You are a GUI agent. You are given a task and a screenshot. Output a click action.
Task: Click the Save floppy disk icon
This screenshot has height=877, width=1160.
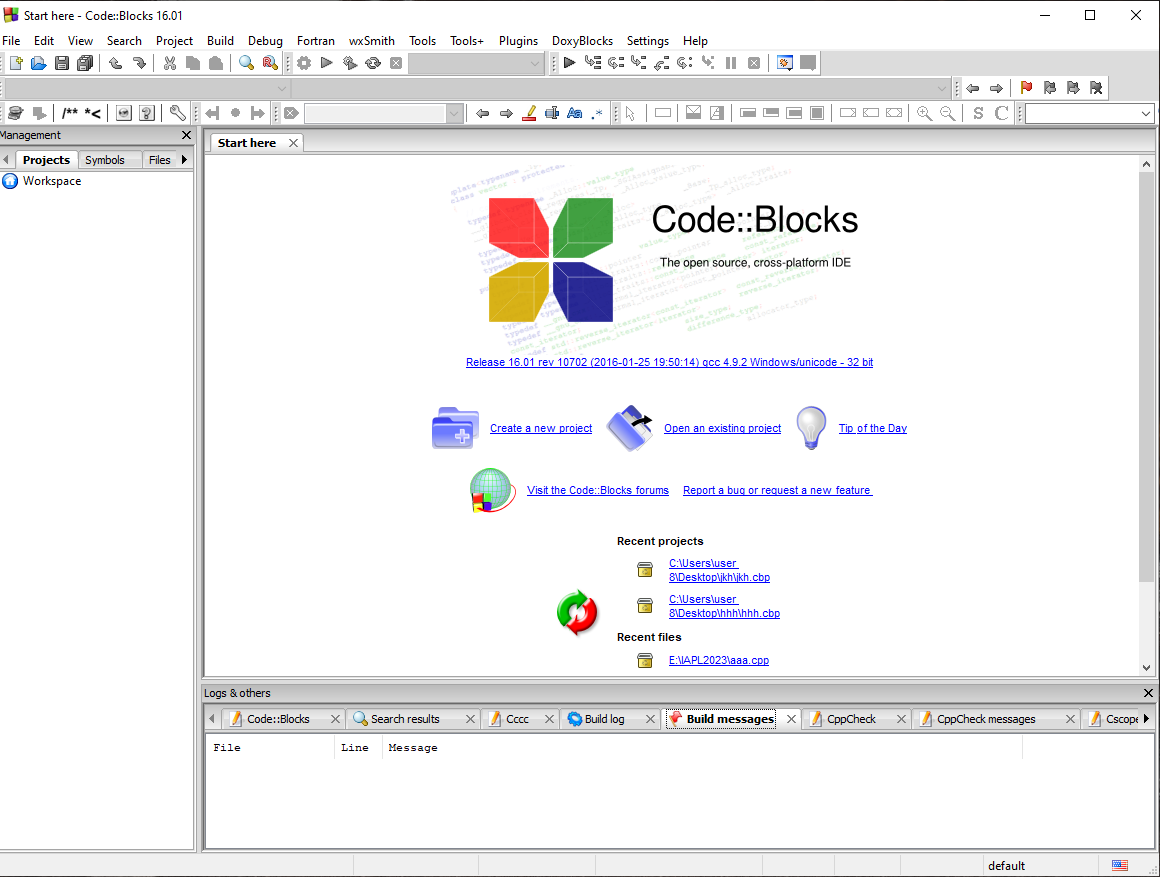pos(62,63)
